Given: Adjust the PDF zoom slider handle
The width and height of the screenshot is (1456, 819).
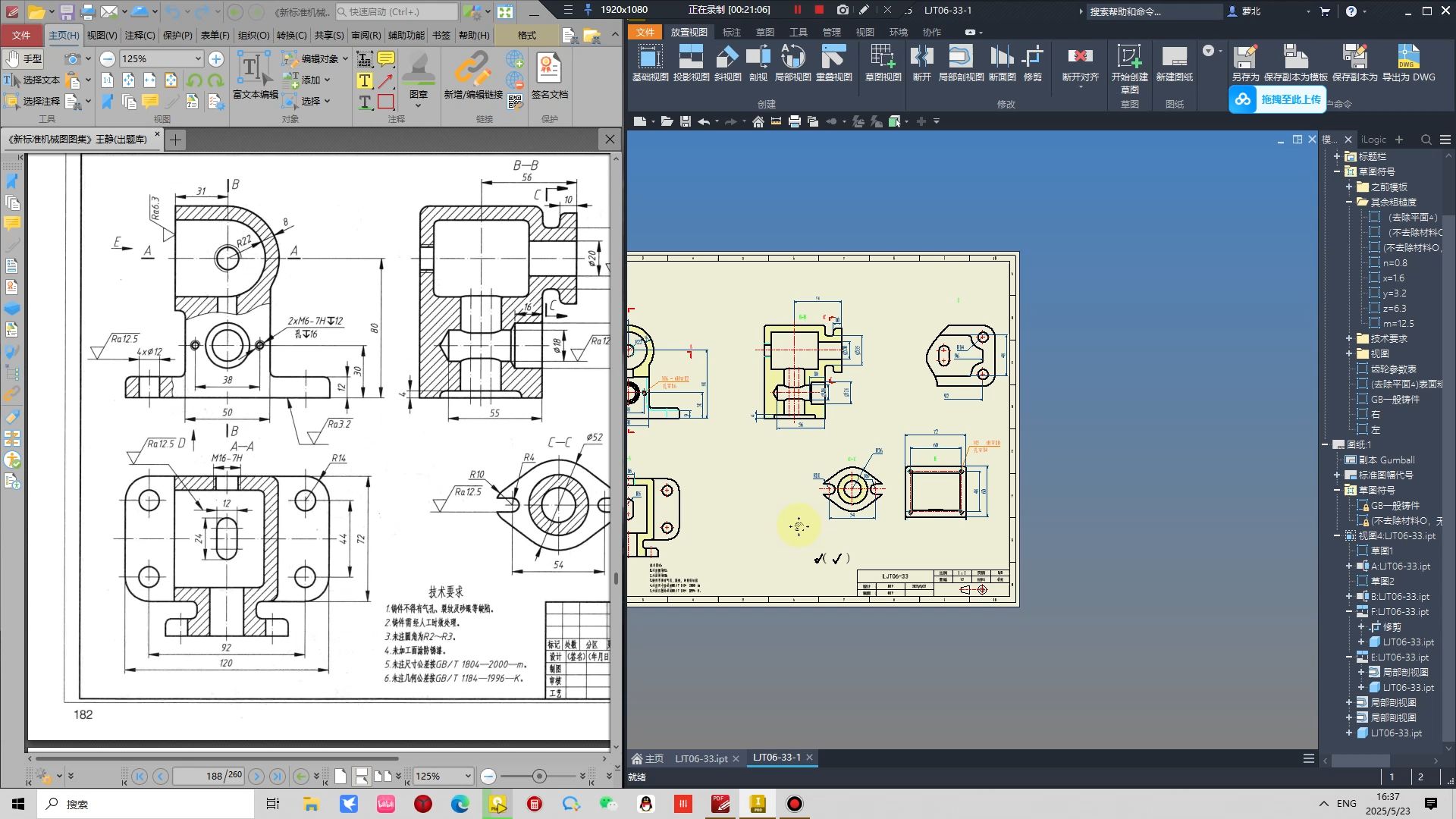Looking at the screenshot, I should pos(539,776).
